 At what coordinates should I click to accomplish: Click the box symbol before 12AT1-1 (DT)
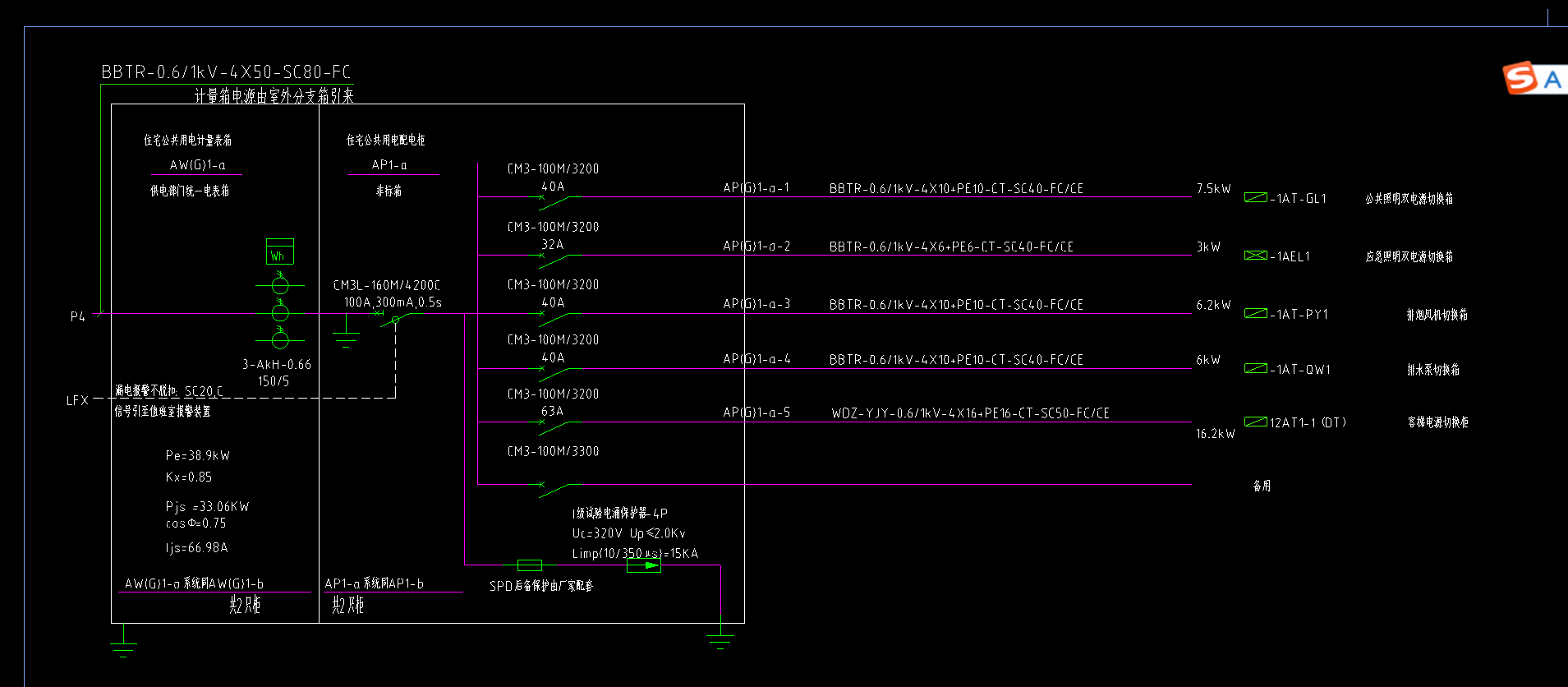[1255, 422]
